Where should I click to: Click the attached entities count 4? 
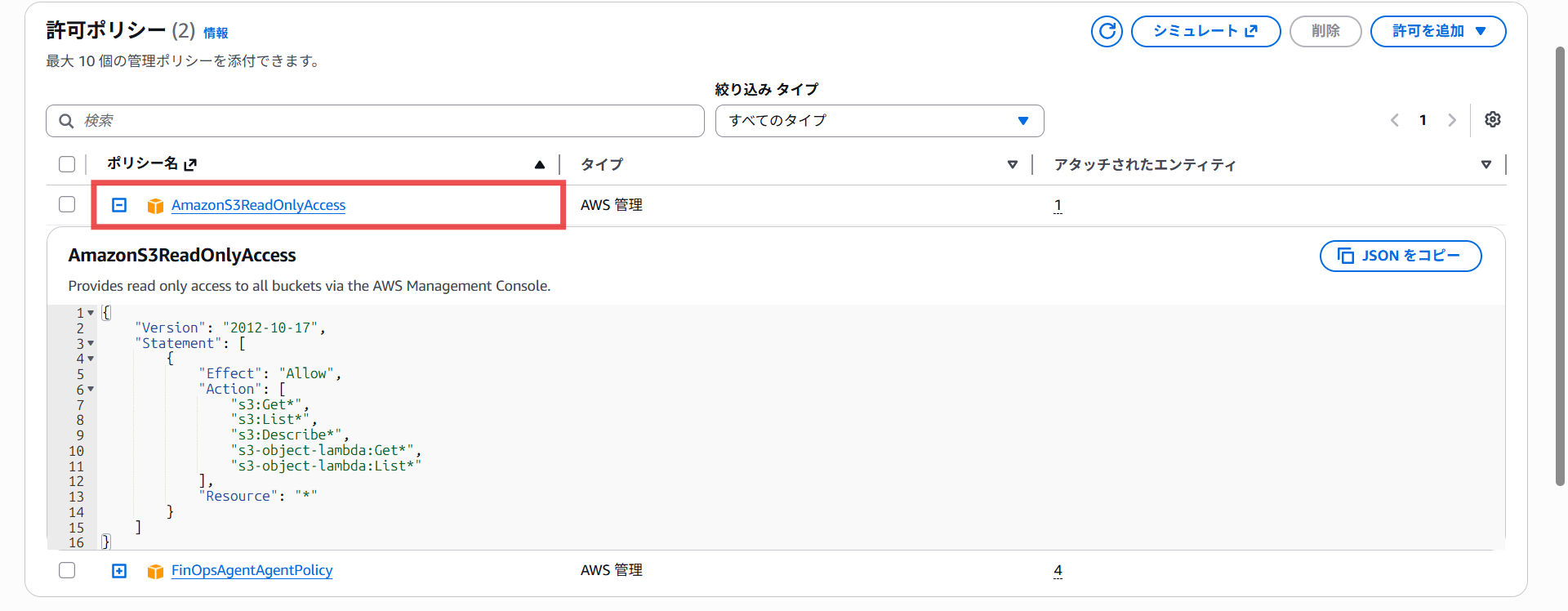click(x=1058, y=570)
